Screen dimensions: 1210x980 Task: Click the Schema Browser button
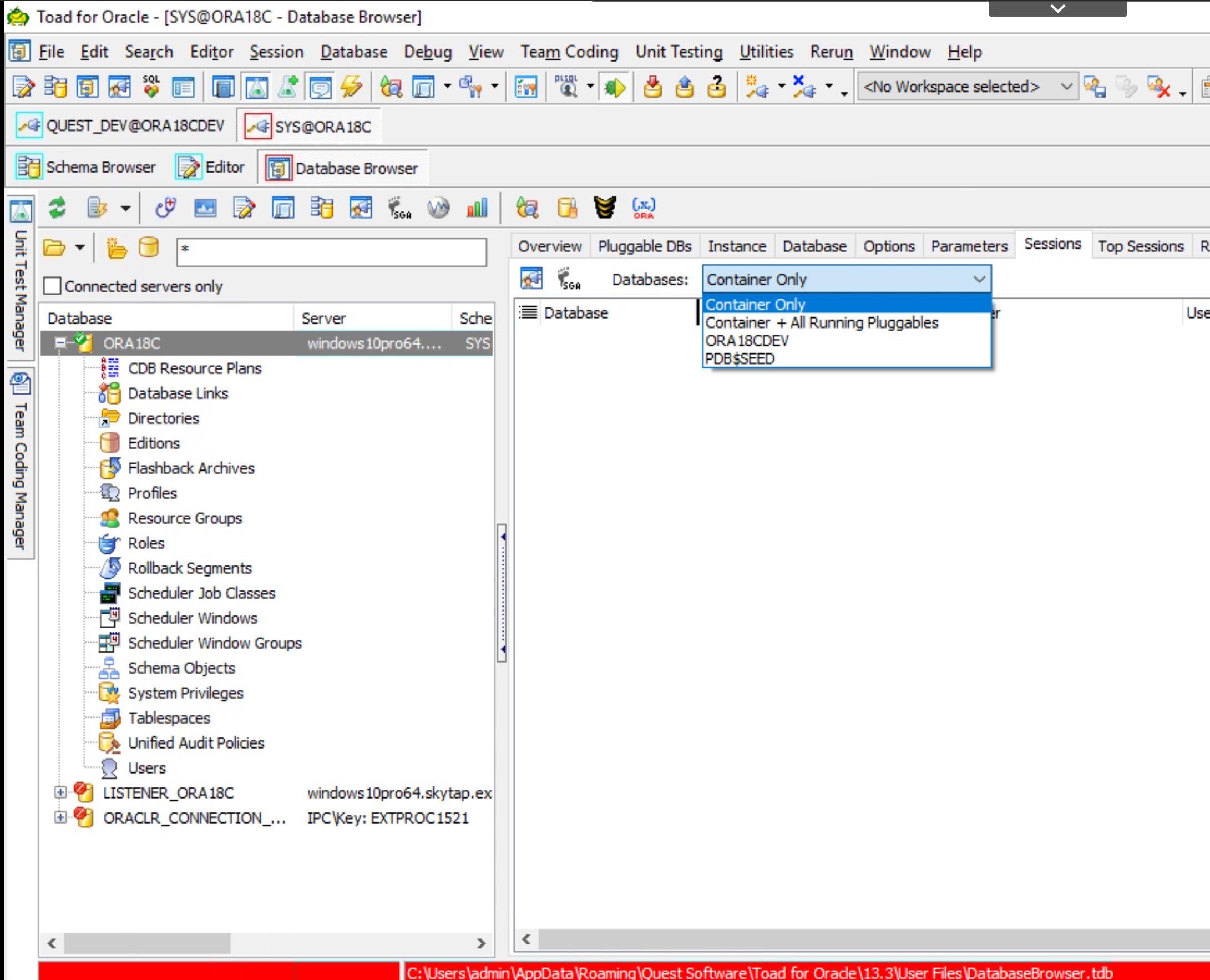tap(90, 167)
